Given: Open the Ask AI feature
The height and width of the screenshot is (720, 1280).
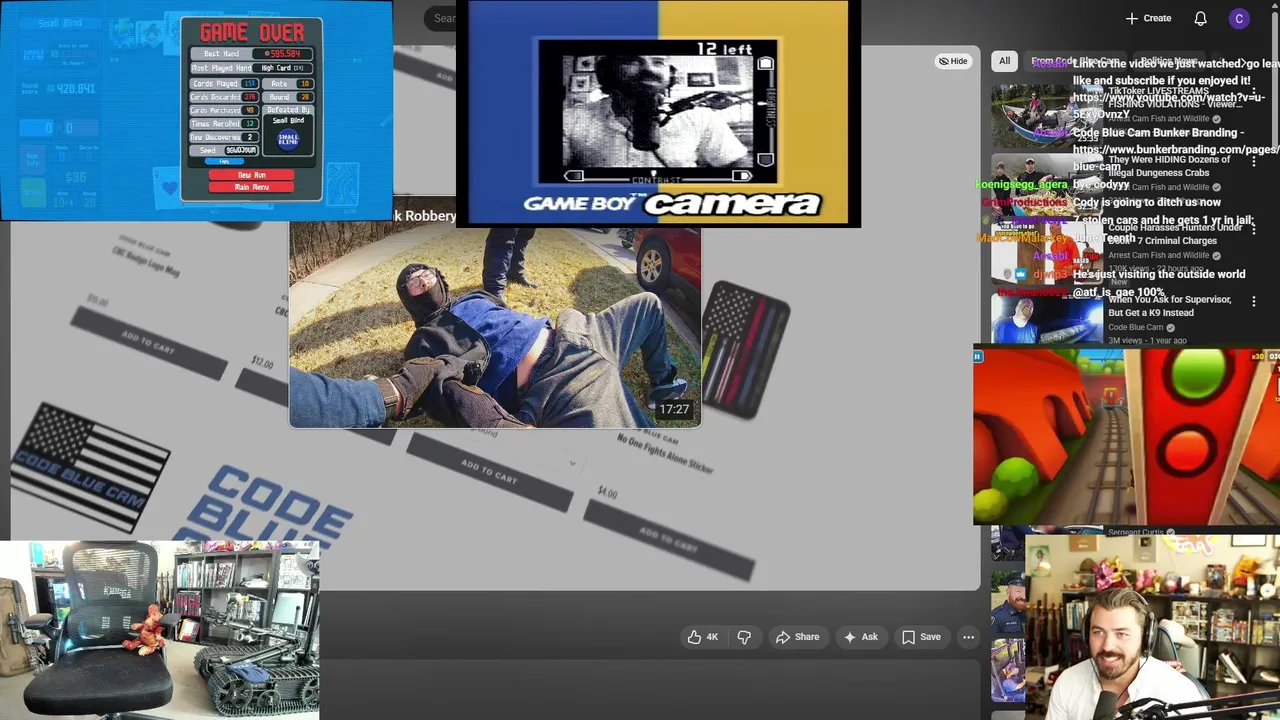Looking at the screenshot, I should 860,637.
